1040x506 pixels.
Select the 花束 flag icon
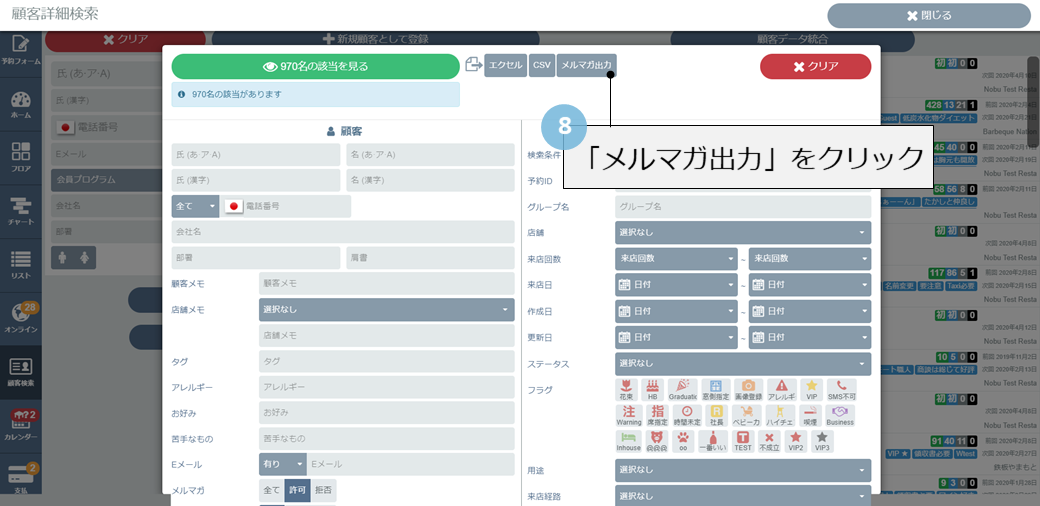pyautogui.click(x=627, y=389)
